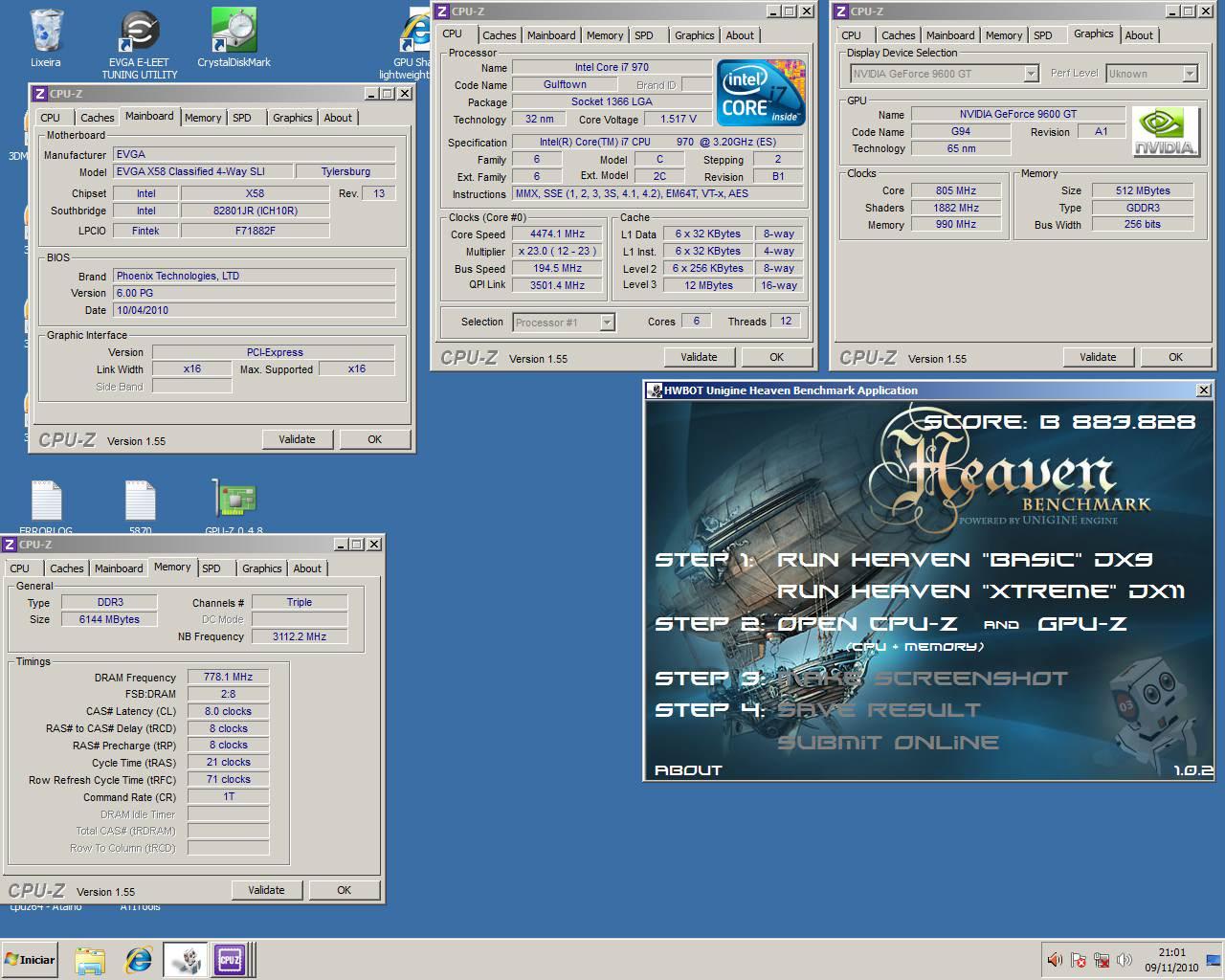Screen dimensions: 1225x980
Task: Click the GPU name GeForce 9600 GT field
Action: 1018,115
